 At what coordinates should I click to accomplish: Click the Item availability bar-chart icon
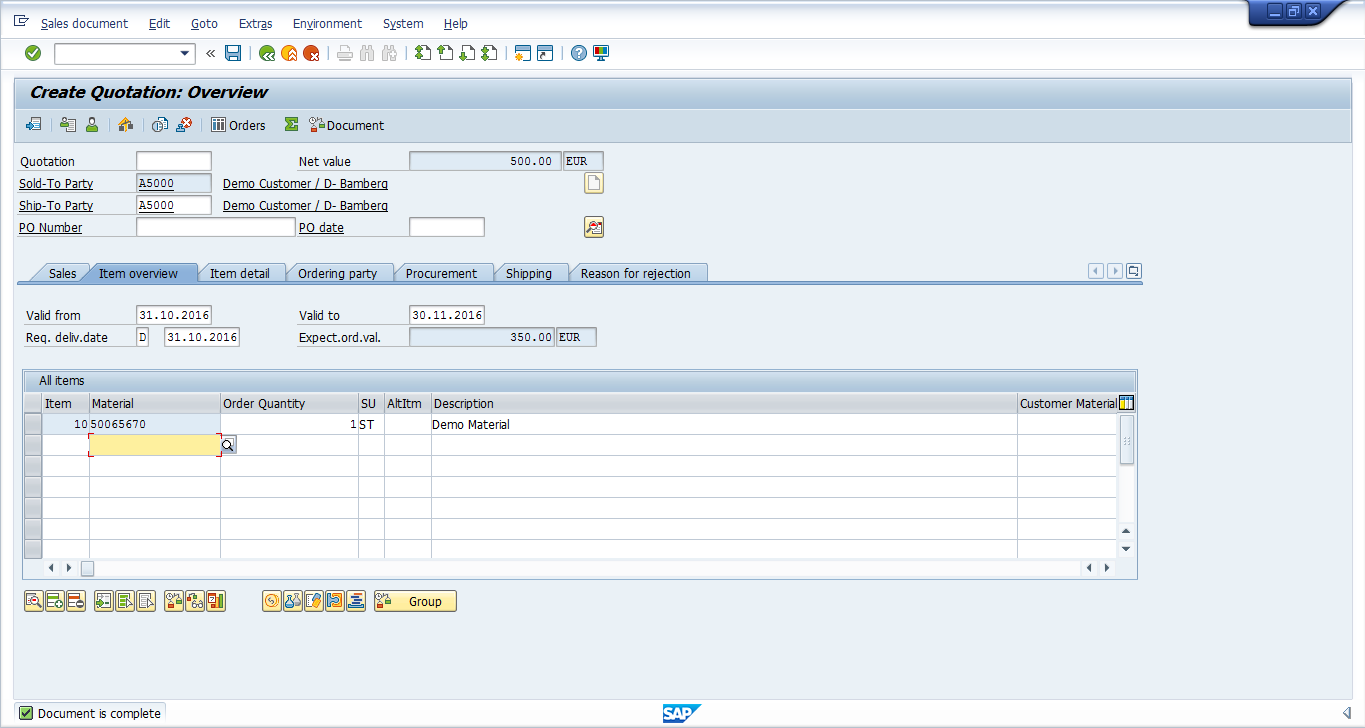click(x=216, y=601)
